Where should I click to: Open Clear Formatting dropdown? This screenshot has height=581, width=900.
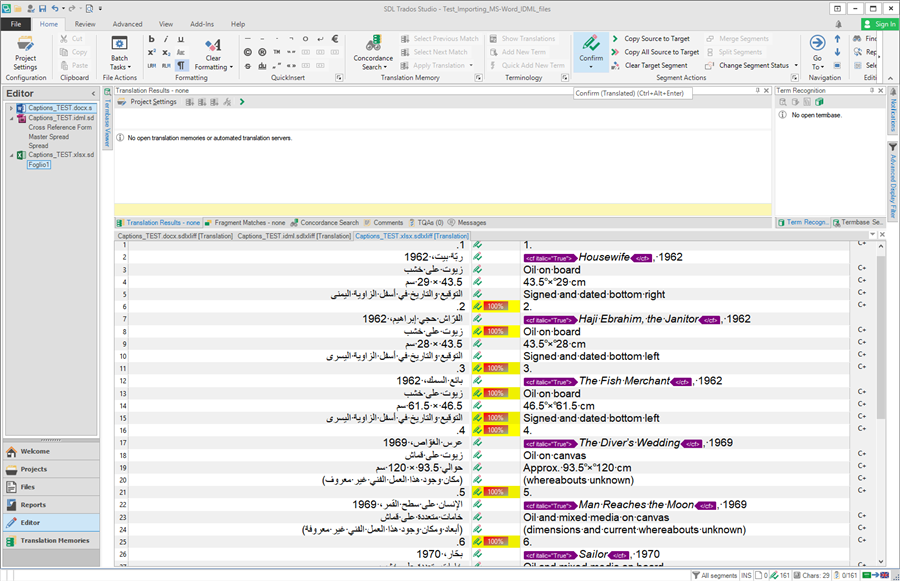click(213, 53)
